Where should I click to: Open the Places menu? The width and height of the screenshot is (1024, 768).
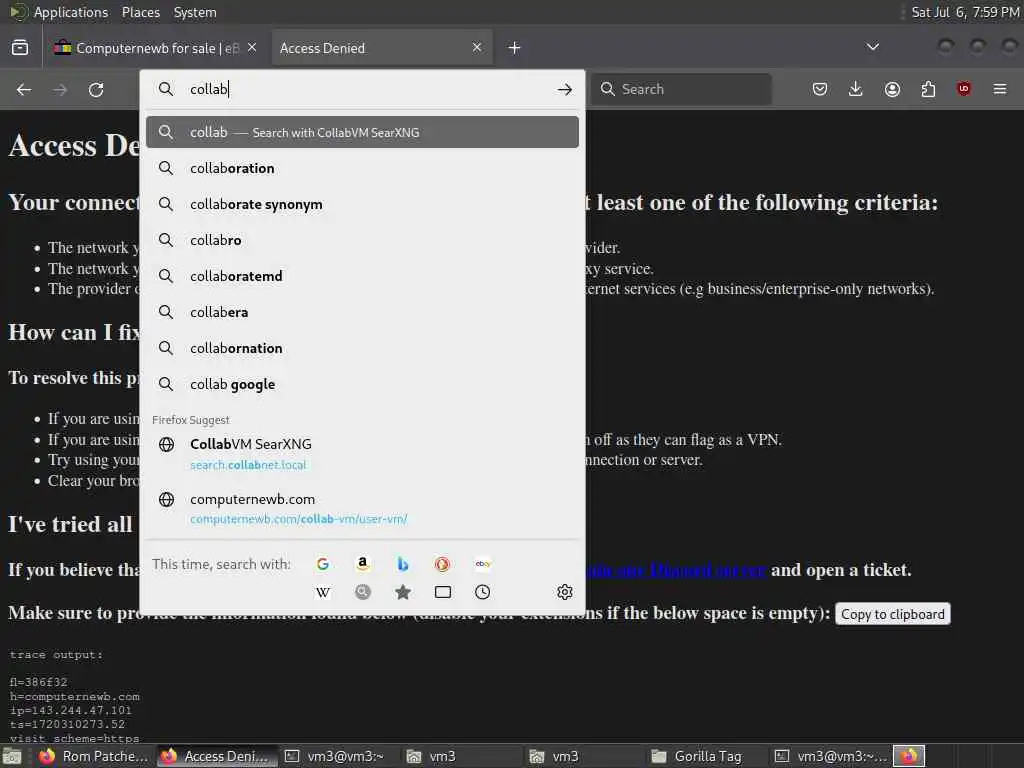tap(140, 12)
